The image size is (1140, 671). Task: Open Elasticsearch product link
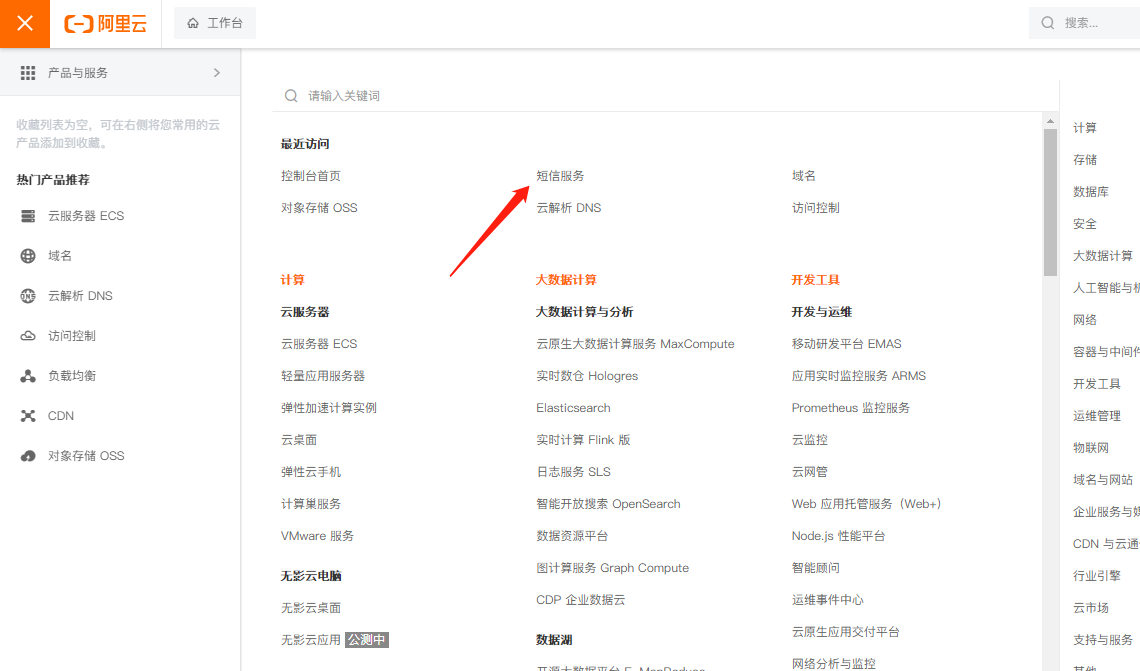(x=573, y=408)
